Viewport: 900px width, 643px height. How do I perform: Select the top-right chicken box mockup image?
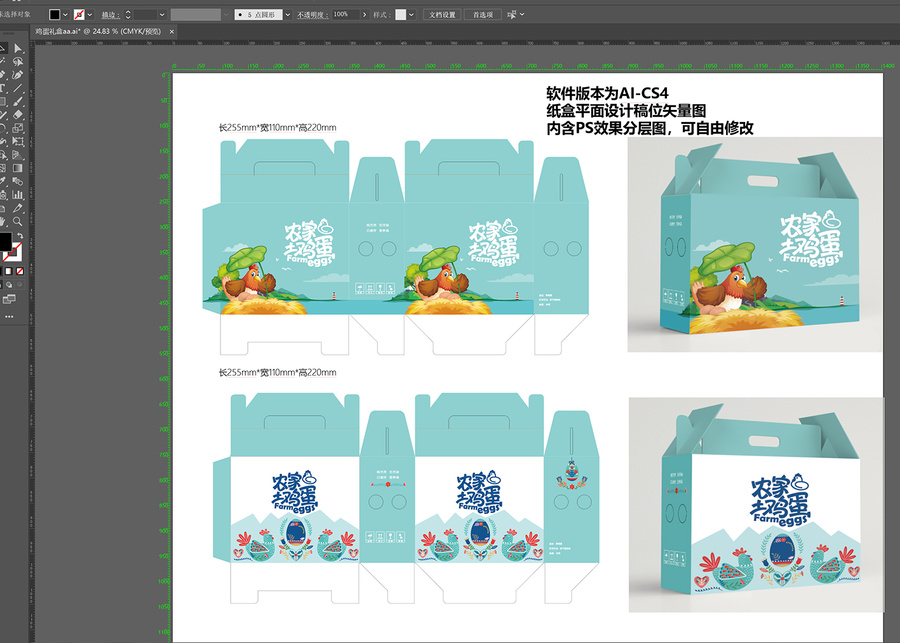755,245
